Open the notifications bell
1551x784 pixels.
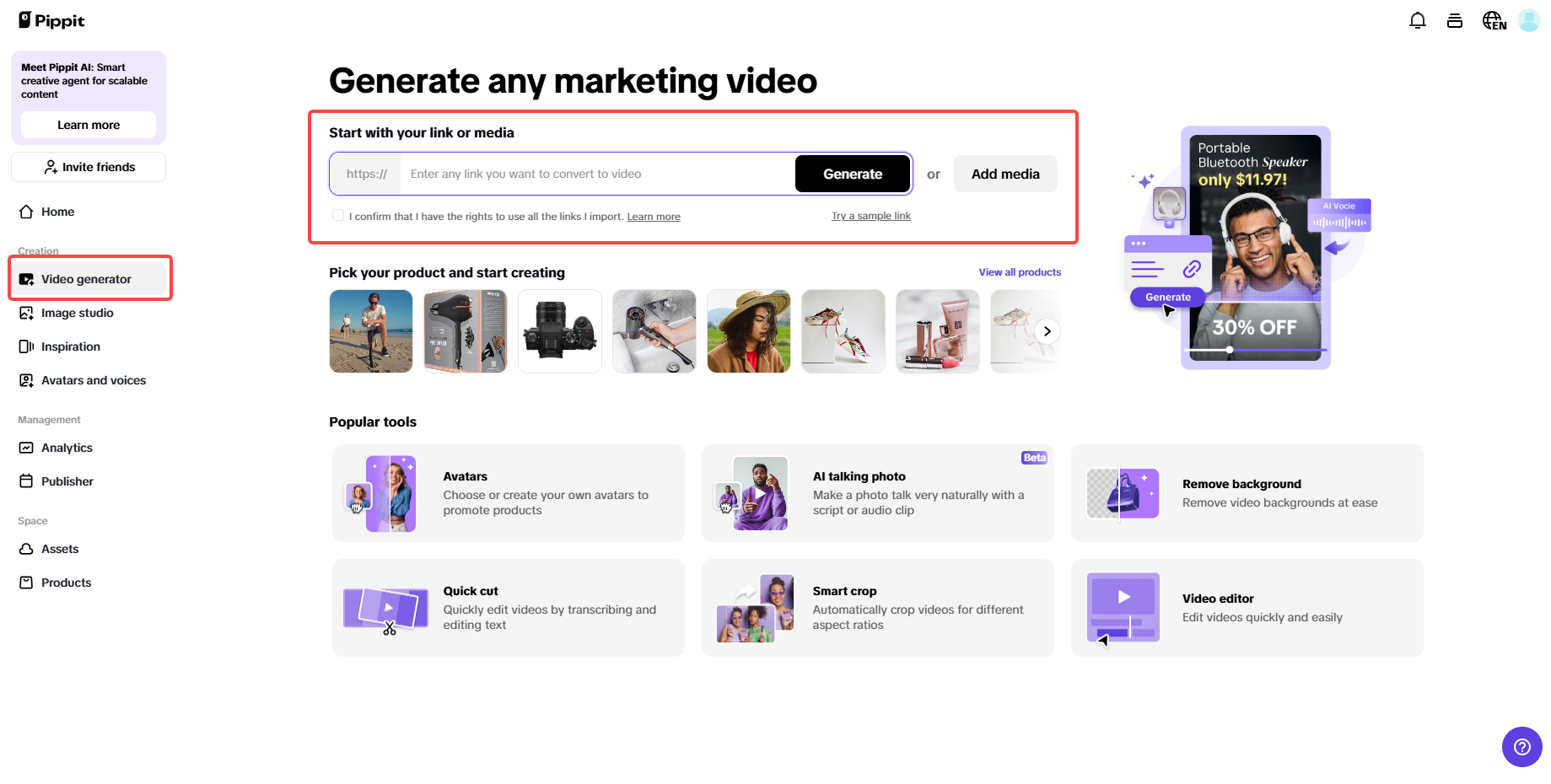tap(1417, 19)
